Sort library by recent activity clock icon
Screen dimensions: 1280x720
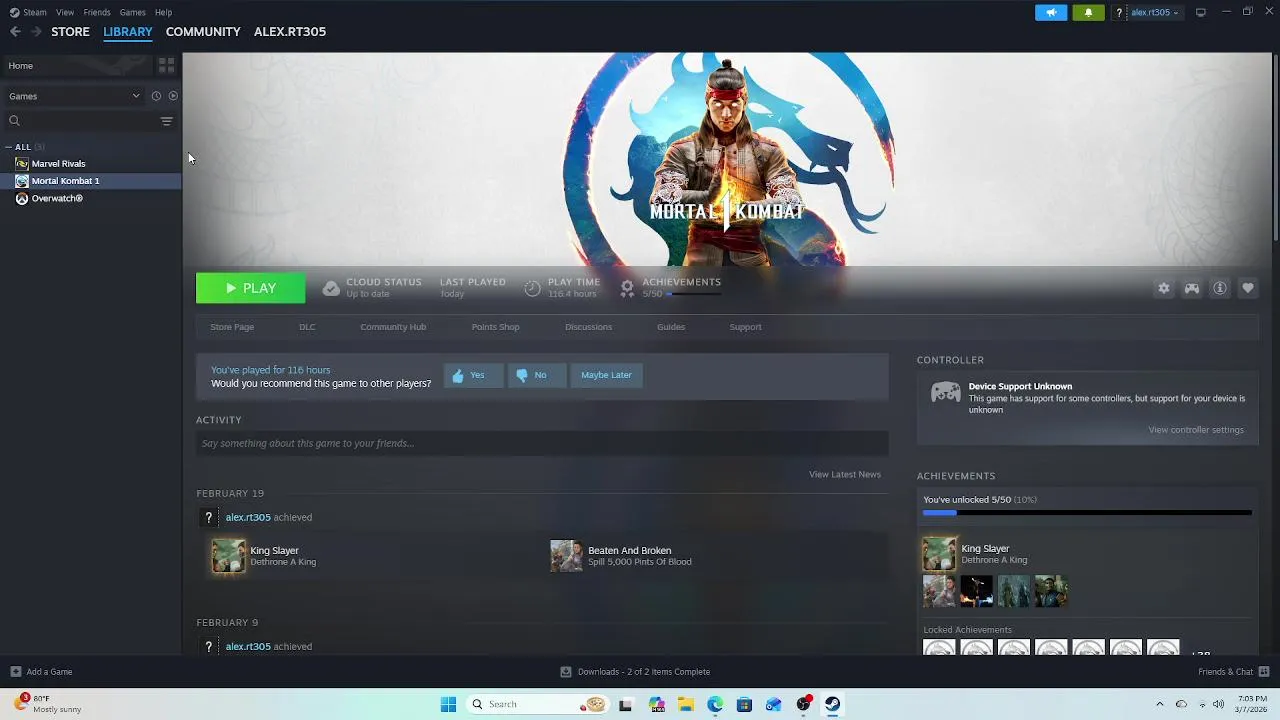(156, 96)
